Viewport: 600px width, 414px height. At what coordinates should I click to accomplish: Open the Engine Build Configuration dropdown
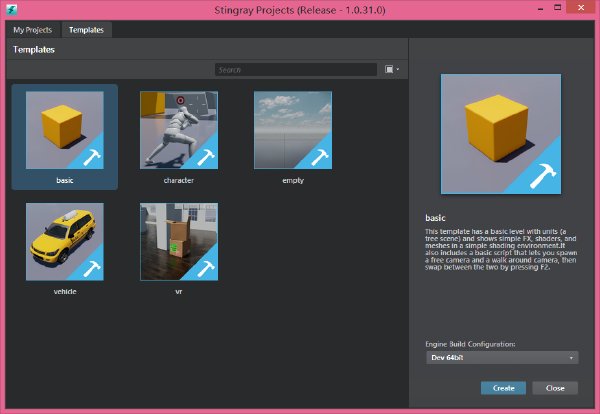click(x=502, y=358)
